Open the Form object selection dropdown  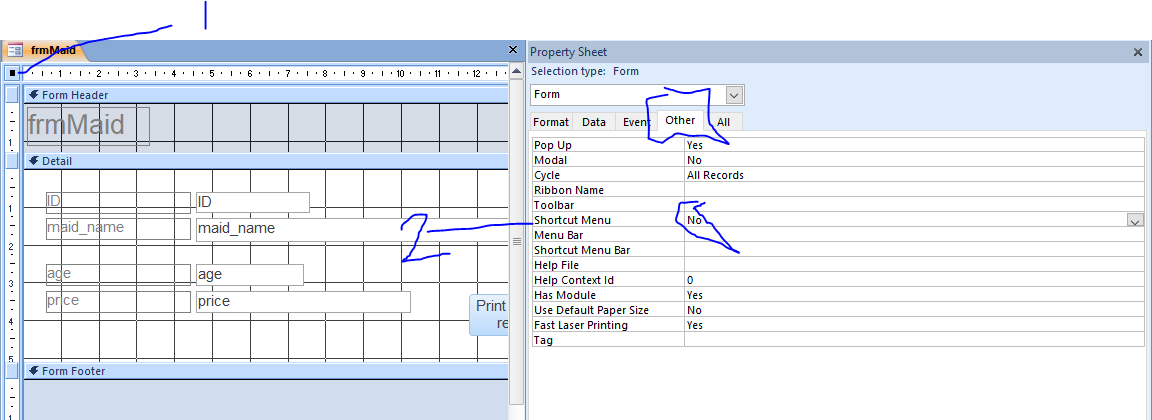tap(735, 94)
